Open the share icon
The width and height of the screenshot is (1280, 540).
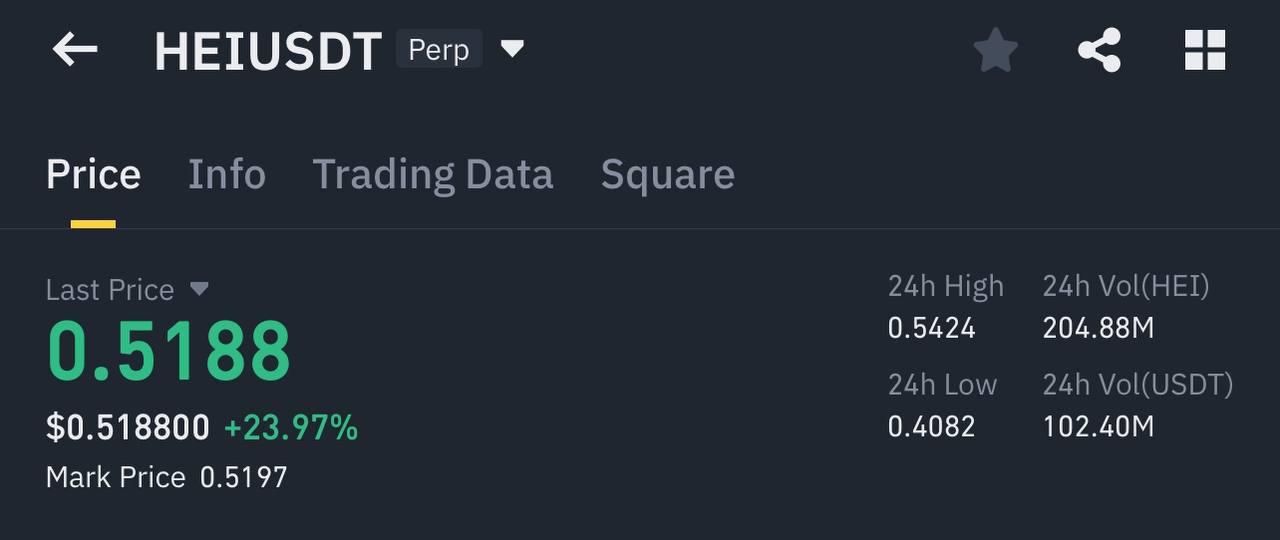tap(1100, 50)
